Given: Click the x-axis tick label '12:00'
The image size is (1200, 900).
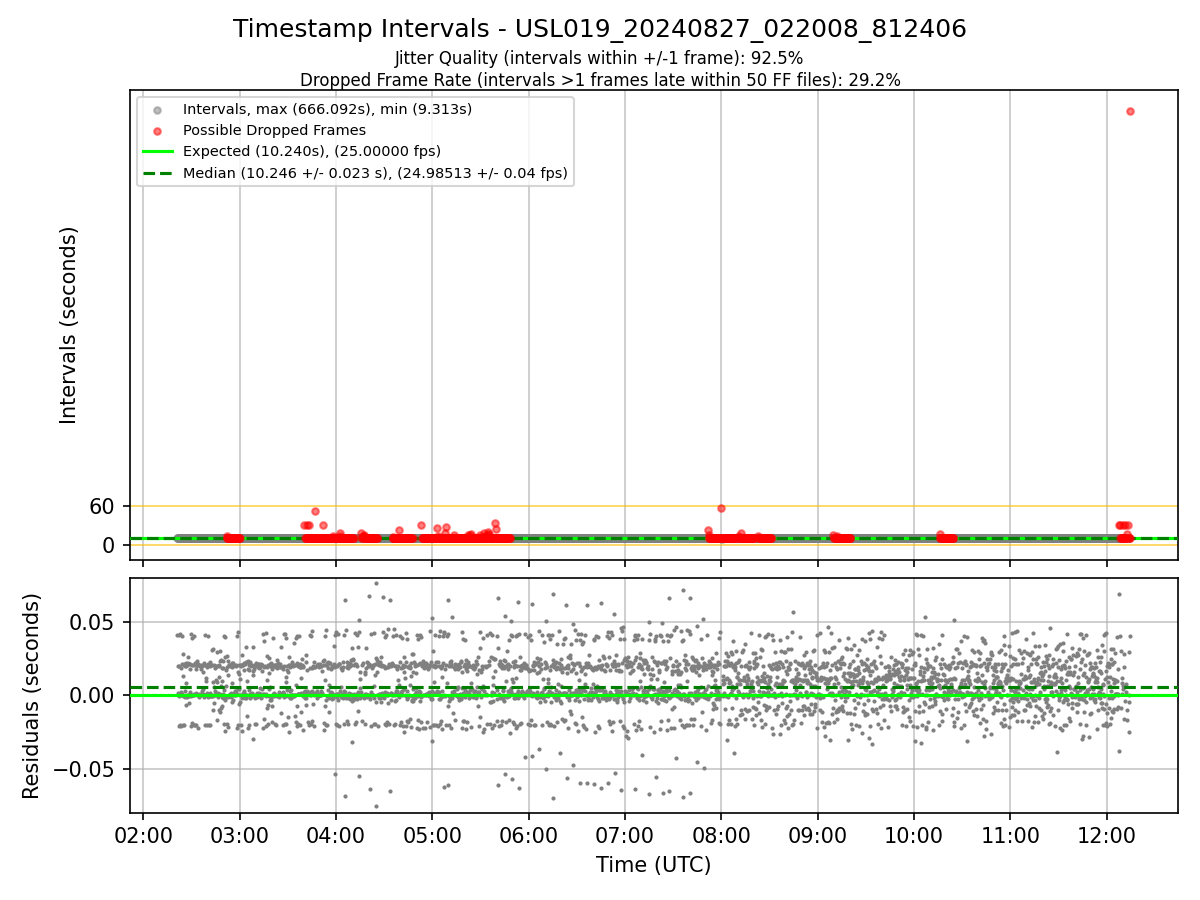Looking at the screenshot, I should point(1106,834).
